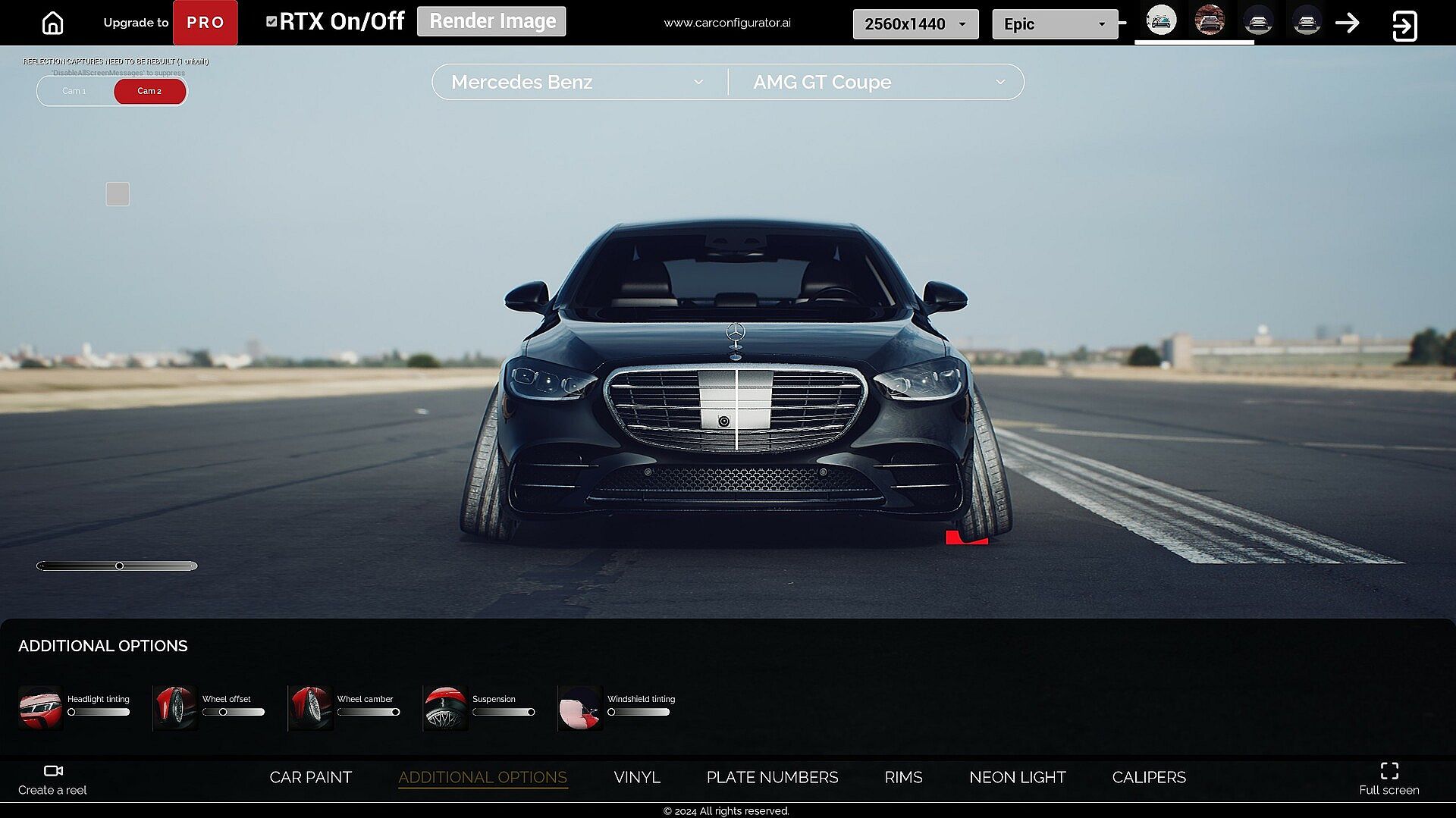This screenshot has width=1456, height=818.
Task: Adjust the Suspension slider
Action: point(504,712)
